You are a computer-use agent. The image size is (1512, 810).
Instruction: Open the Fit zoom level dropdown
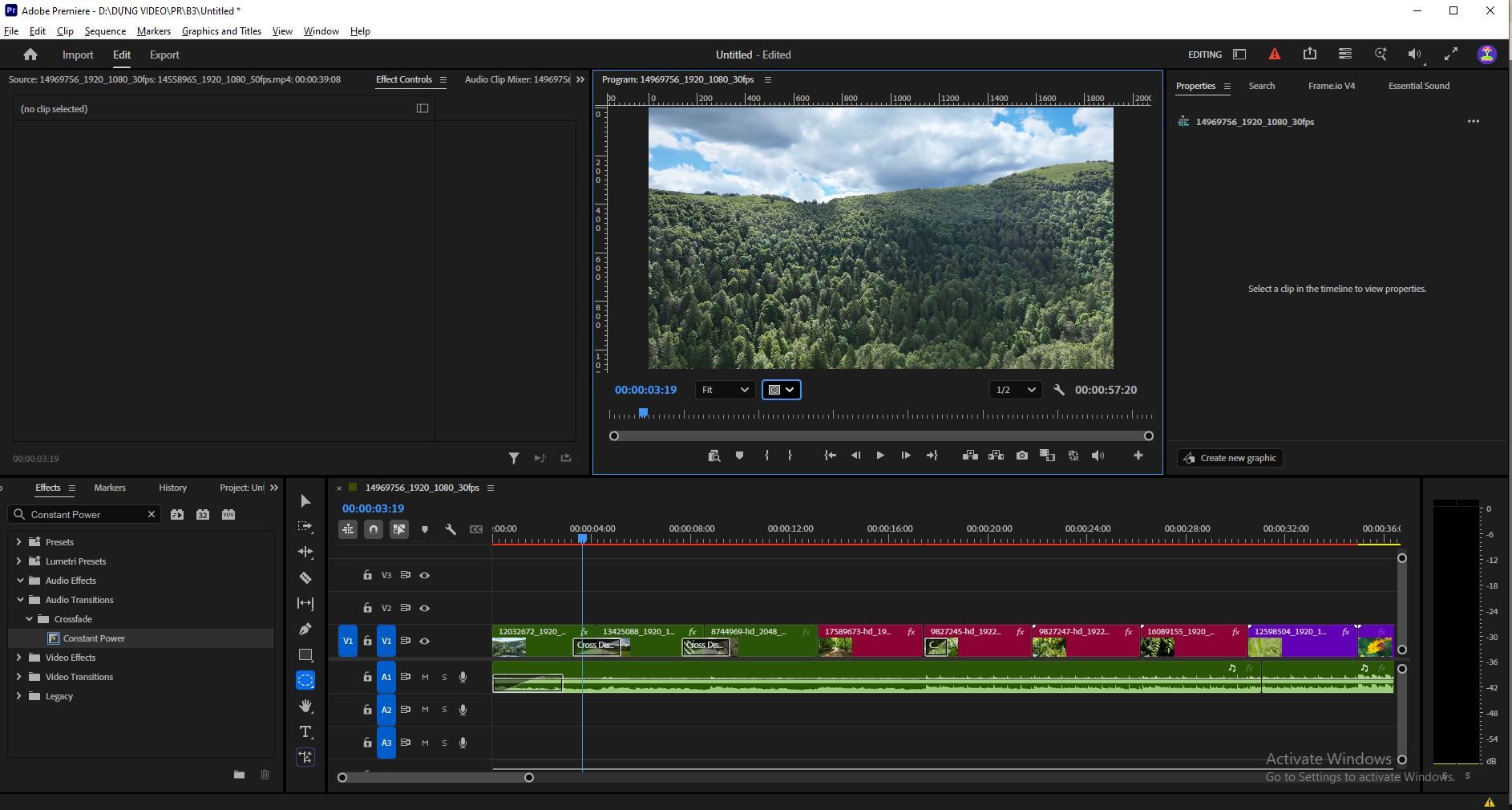725,390
